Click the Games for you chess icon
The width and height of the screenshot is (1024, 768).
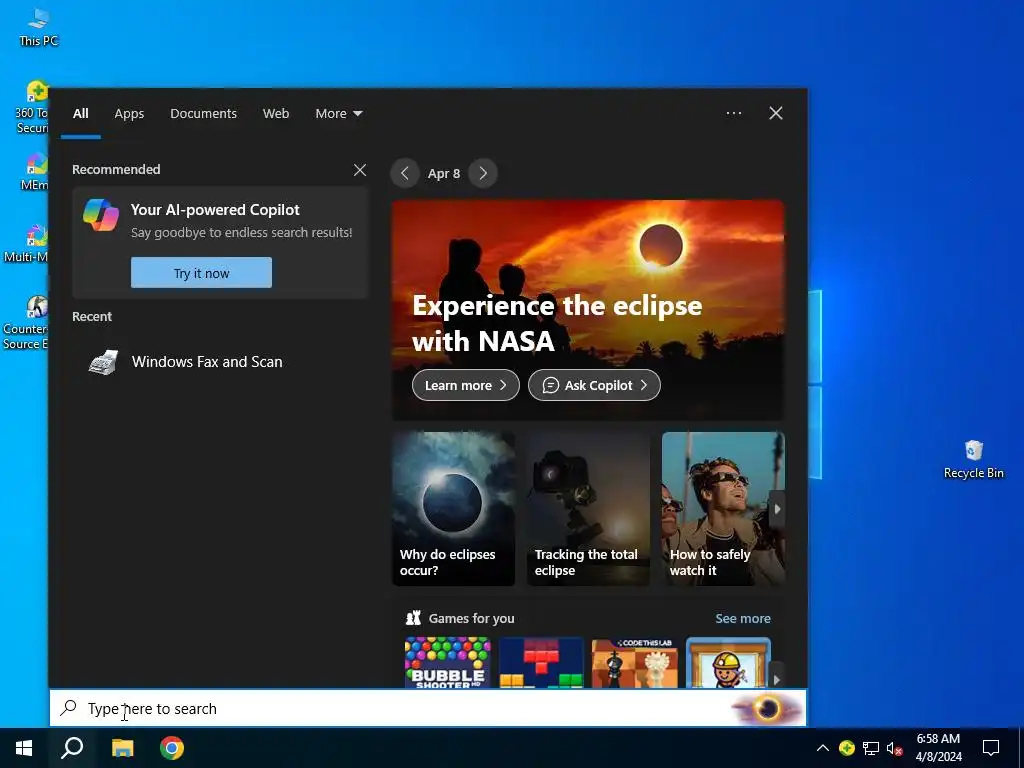click(413, 618)
